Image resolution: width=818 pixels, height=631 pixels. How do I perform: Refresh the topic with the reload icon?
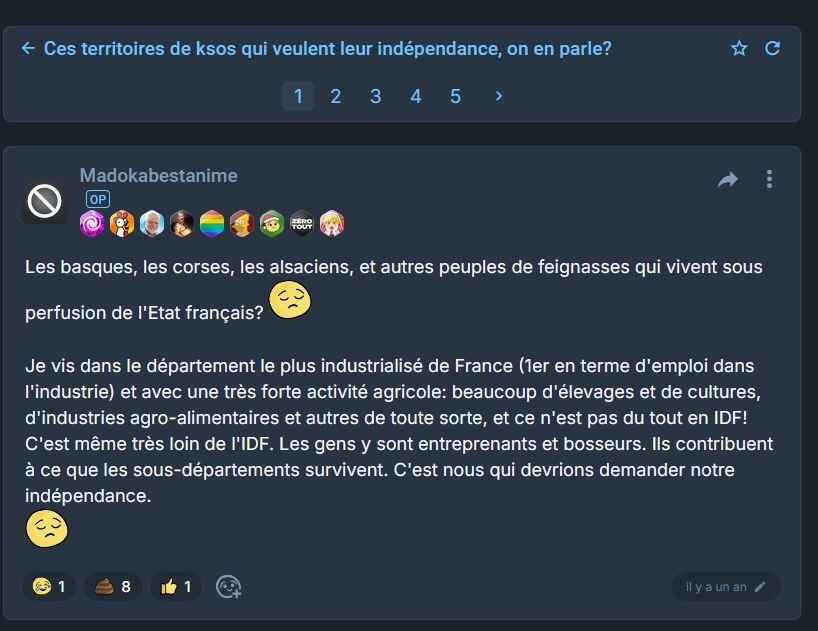(x=773, y=48)
